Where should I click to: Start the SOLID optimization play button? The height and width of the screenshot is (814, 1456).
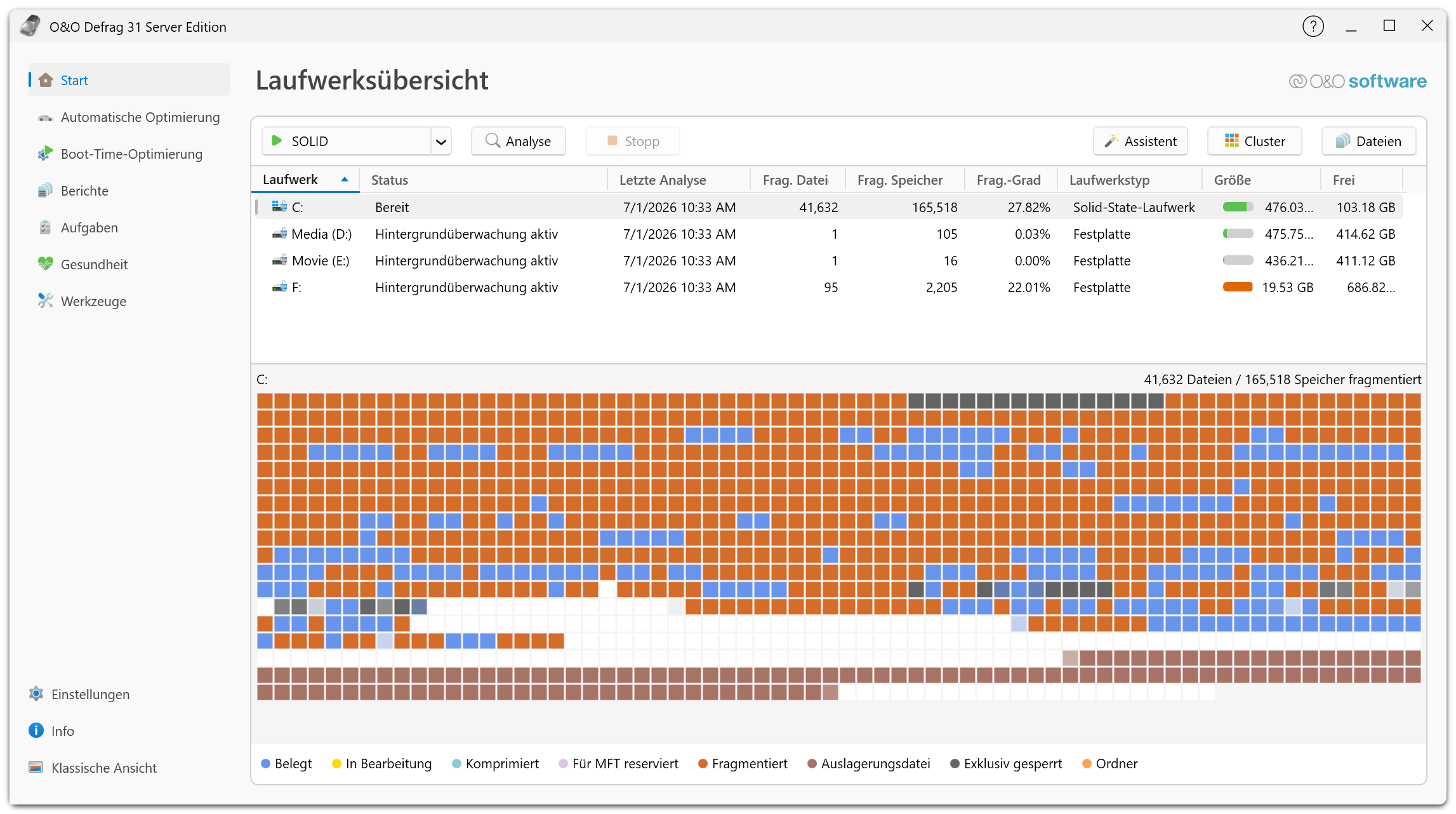pyautogui.click(x=277, y=140)
